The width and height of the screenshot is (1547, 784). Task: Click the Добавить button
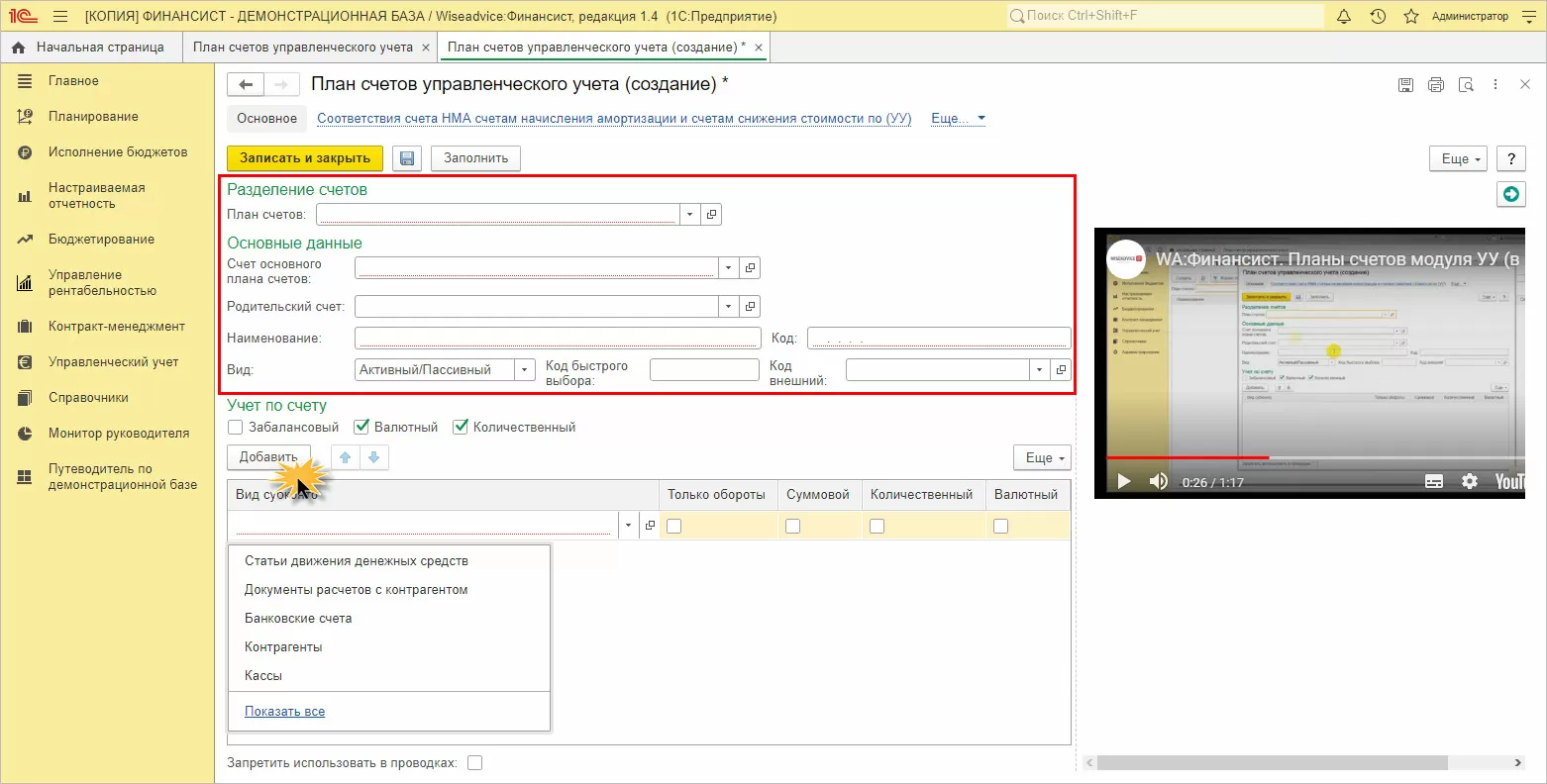click(x=268, y=457)
